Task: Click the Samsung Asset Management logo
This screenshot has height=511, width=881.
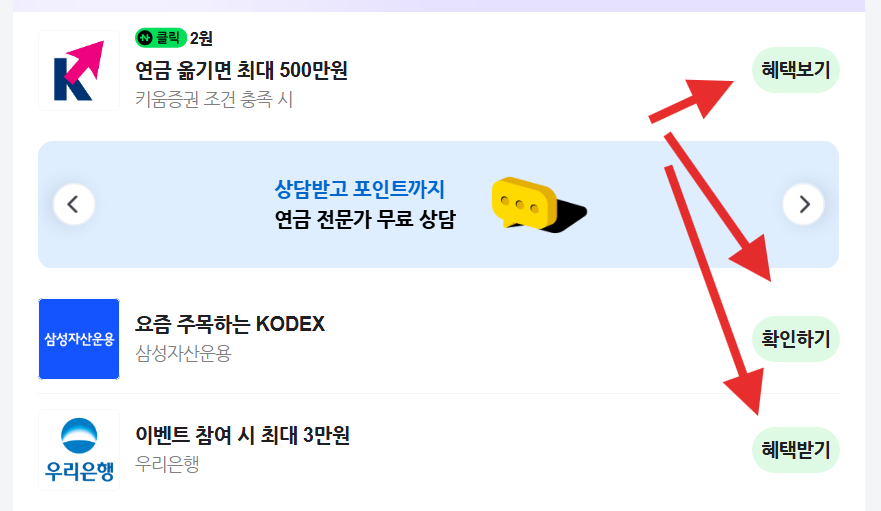Action: (79, 339)
